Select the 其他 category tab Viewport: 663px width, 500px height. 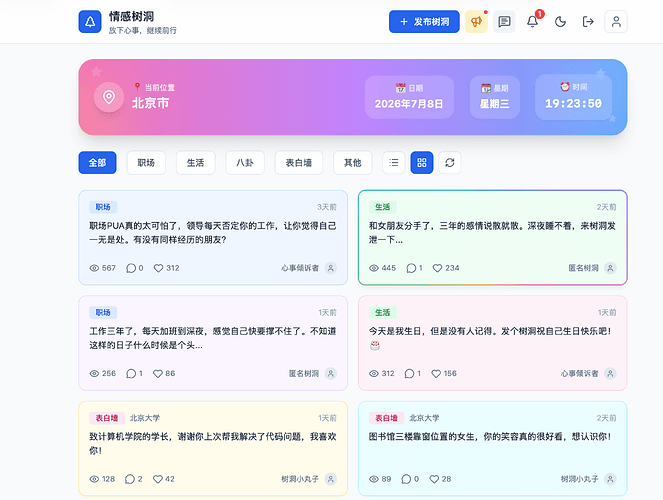click(x=353, y=163)
